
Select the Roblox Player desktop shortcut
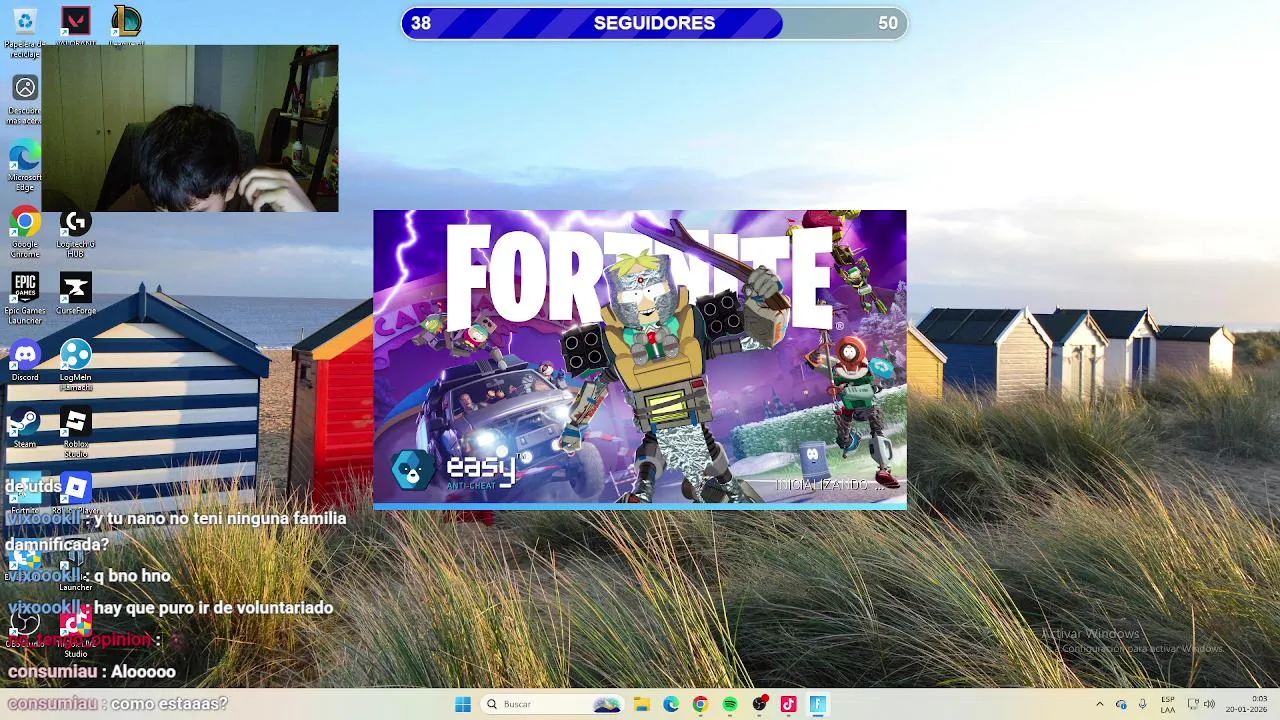[x=76, y=493]
